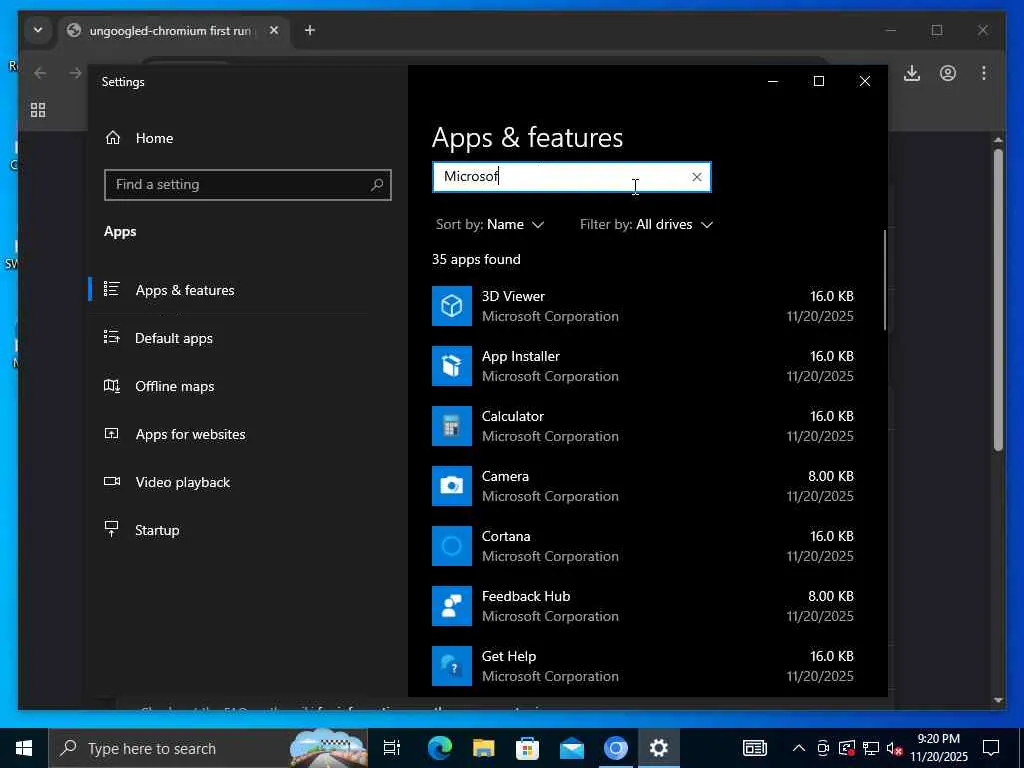Clear the app list search text
The image size is (1024, 768).
tap(697, 177)
